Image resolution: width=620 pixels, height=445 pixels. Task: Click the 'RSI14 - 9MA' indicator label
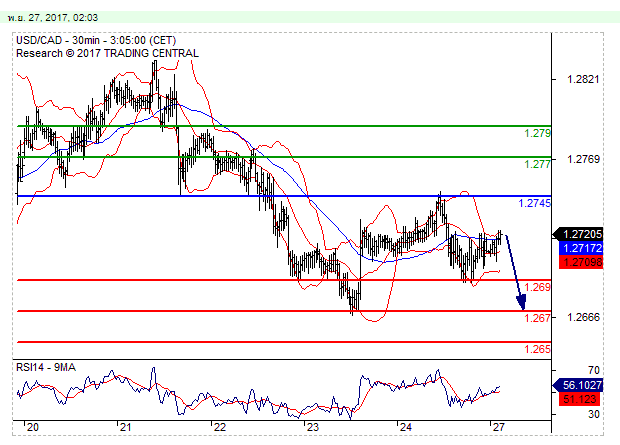(46, 367)
